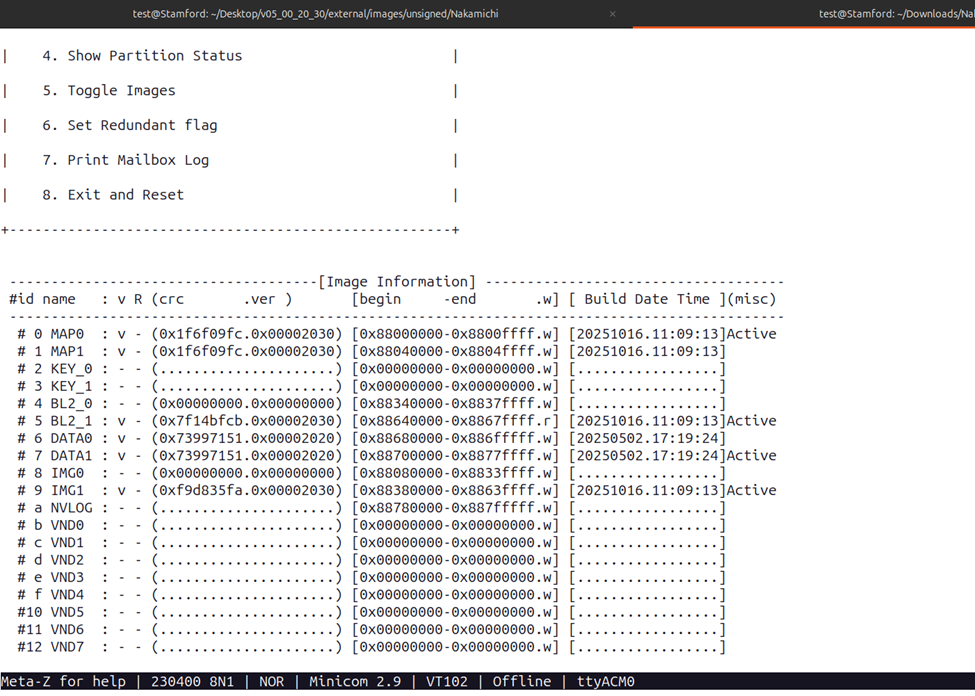Click the 'VND2' row name
The image size is (975, 696).
point(67,560)
